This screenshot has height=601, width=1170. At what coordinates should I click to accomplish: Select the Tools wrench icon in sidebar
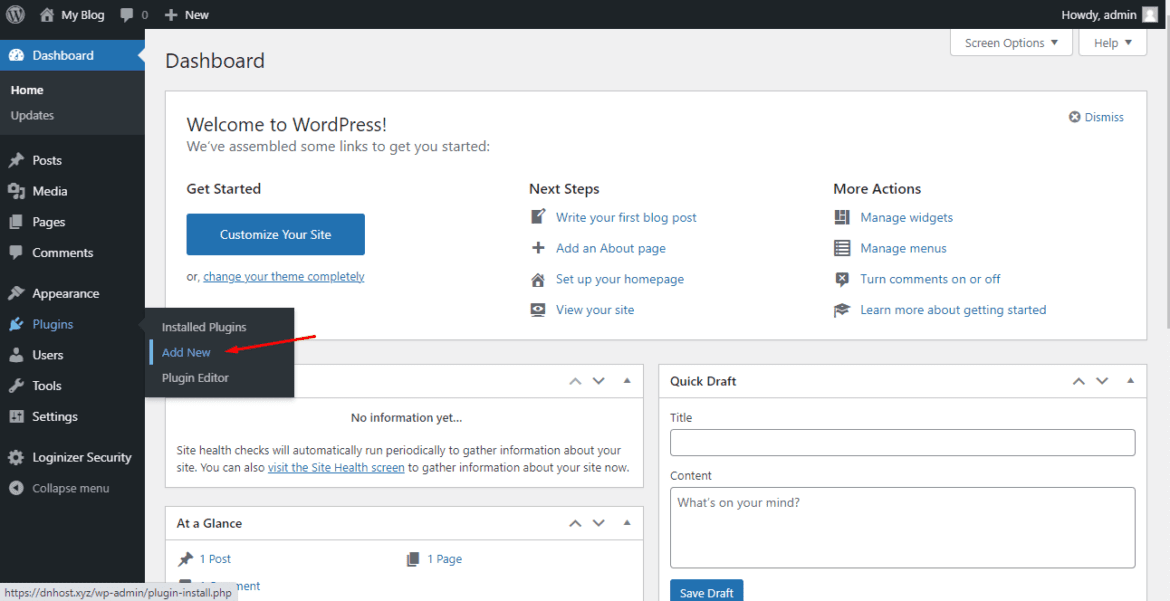[x=16, y=386]
